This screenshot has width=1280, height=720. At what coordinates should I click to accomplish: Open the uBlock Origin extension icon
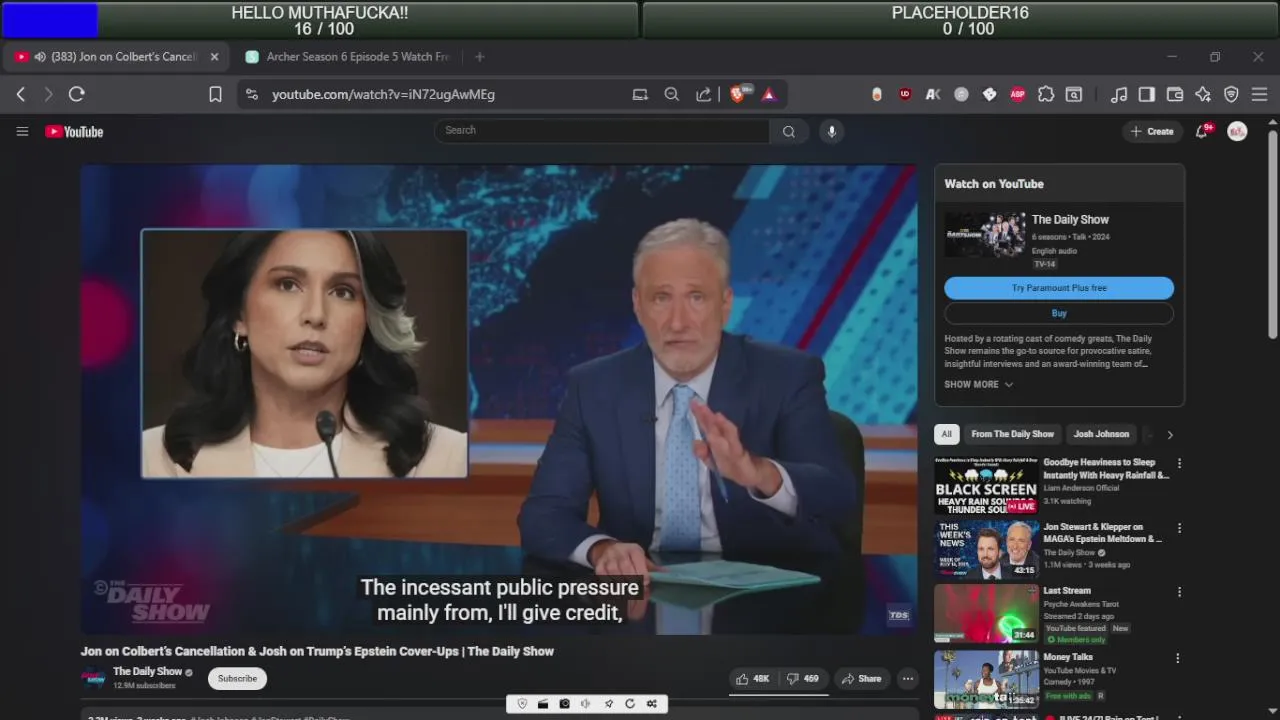click(905, 94)
